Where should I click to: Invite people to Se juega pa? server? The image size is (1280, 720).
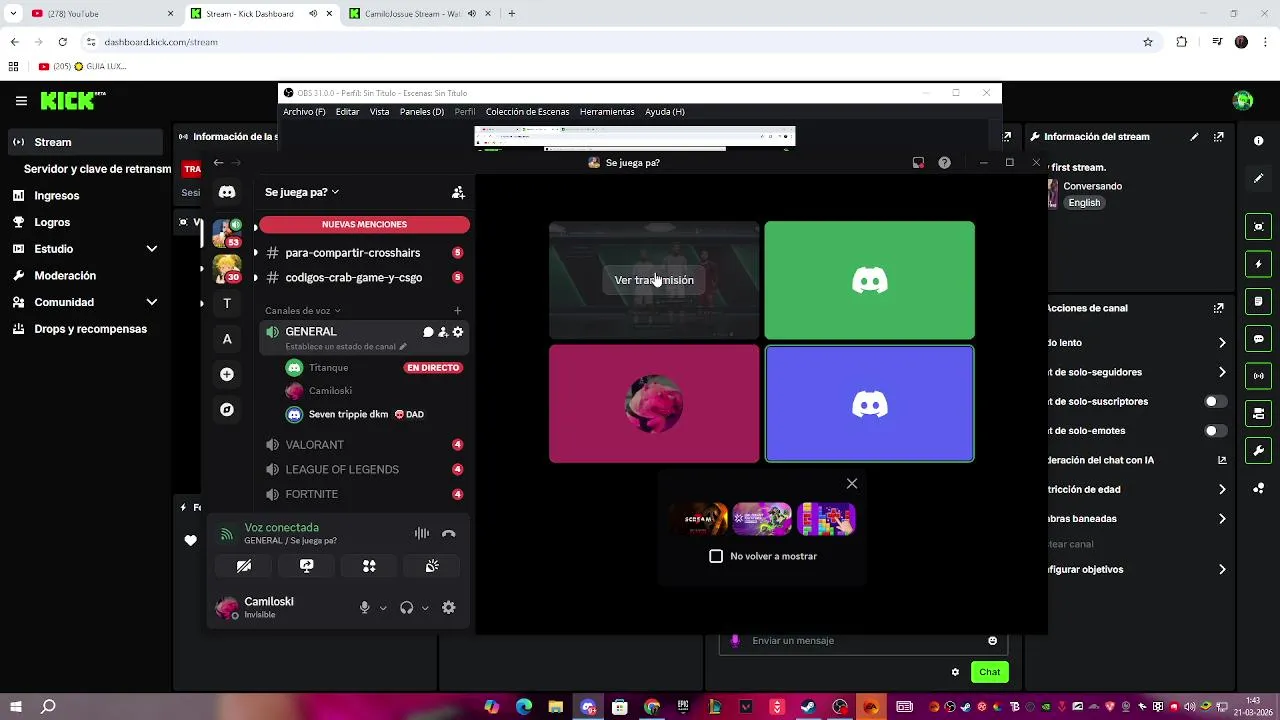coord(458,192)
